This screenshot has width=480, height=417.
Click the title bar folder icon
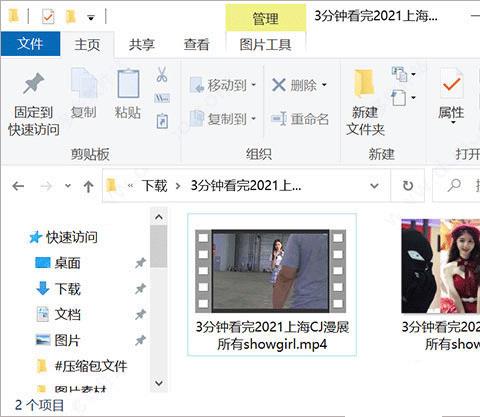point(14,15)
